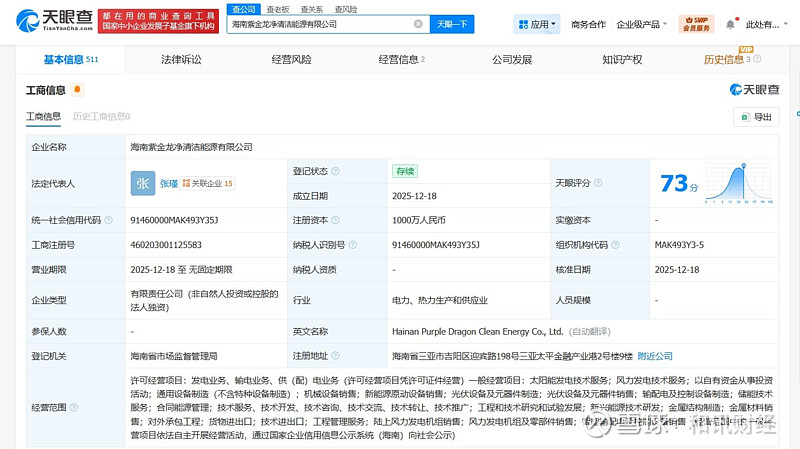The width and height of the screenshot is (800, 449).
Task: Click the 导出 export button
Action: pyautogui.click(x=756, y=117)
